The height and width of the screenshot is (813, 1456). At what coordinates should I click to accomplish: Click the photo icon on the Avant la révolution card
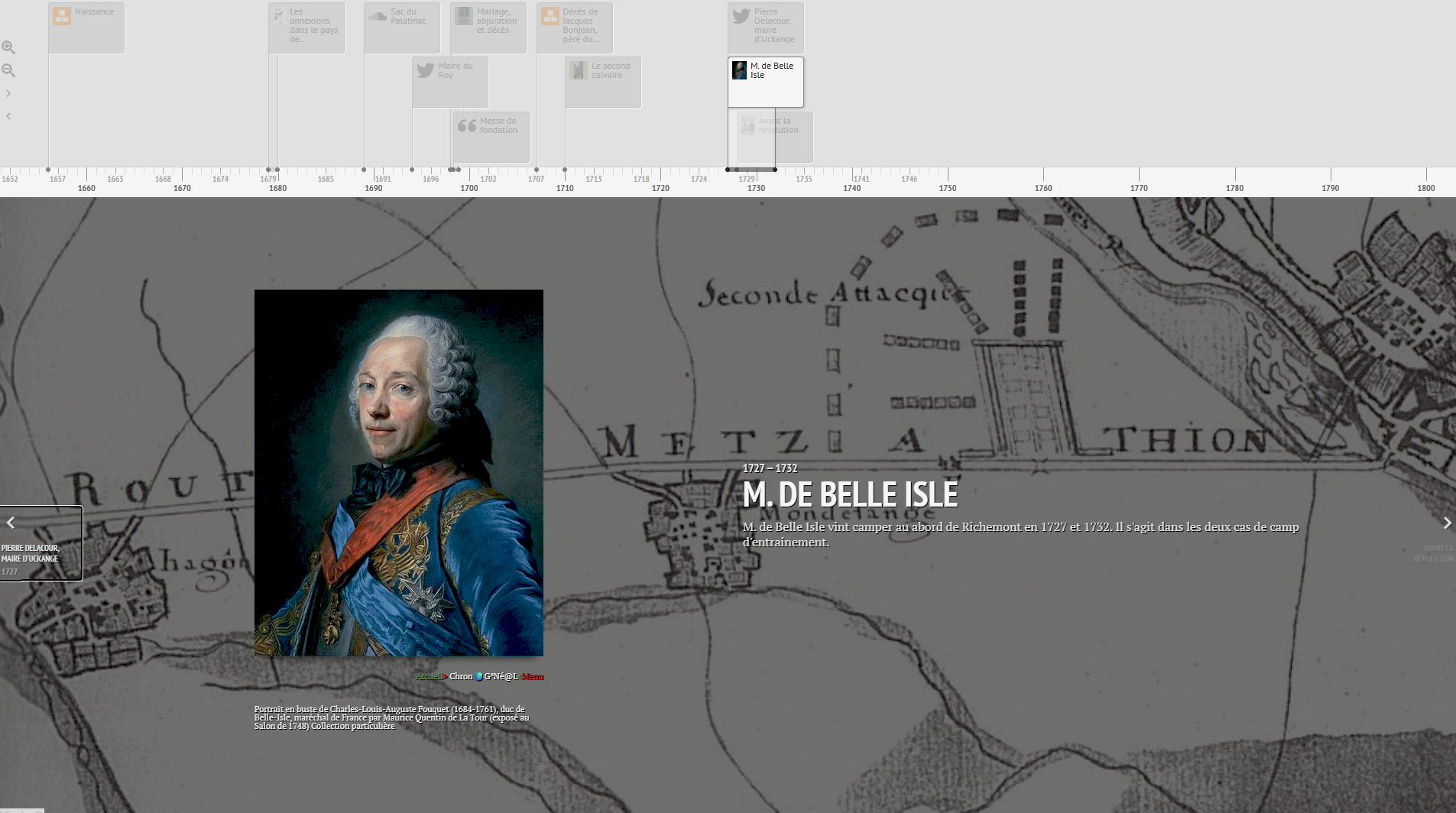747,125
